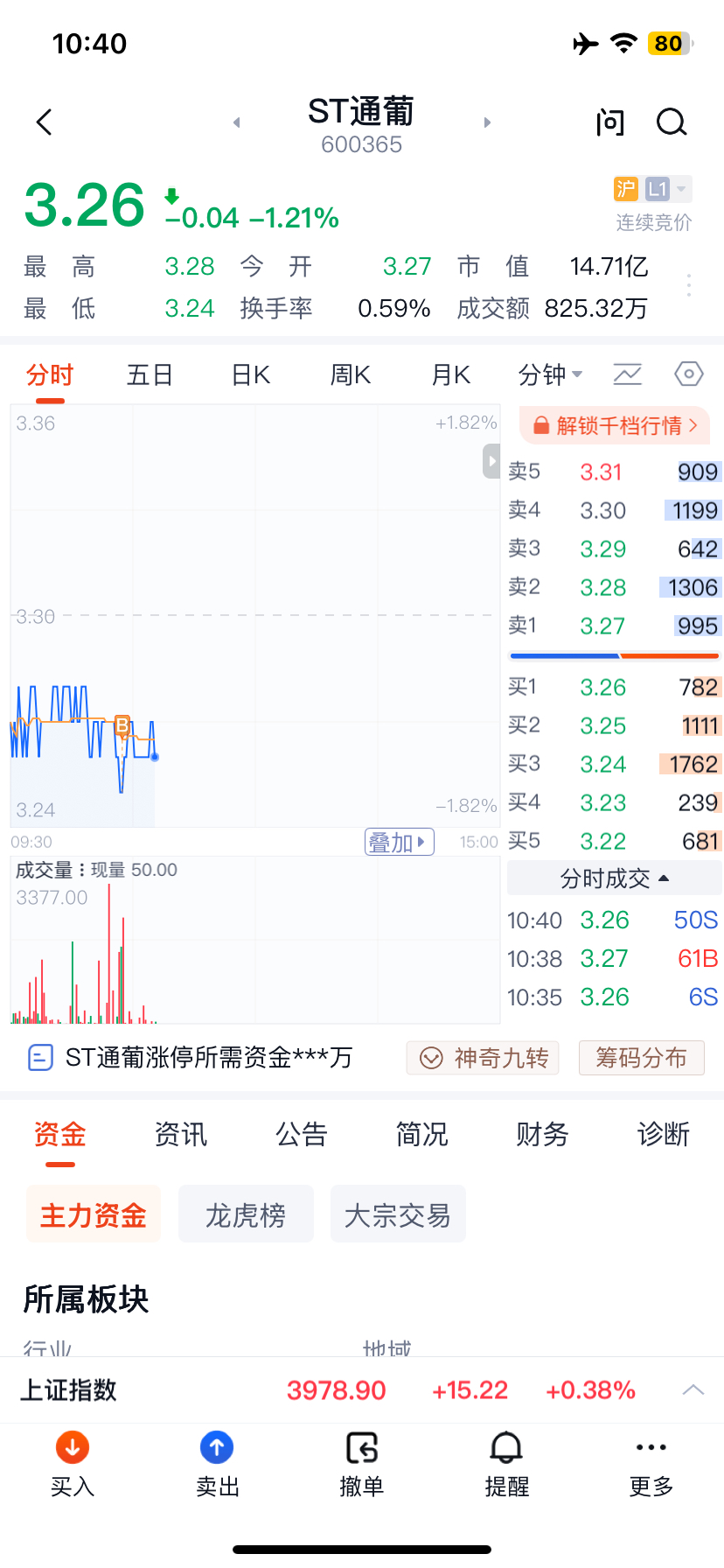The height and width of the screenshot is (1568, 724).
Task: Switch to the 财务 tab
Action: pyautogui.click(x=543, y=1134)
